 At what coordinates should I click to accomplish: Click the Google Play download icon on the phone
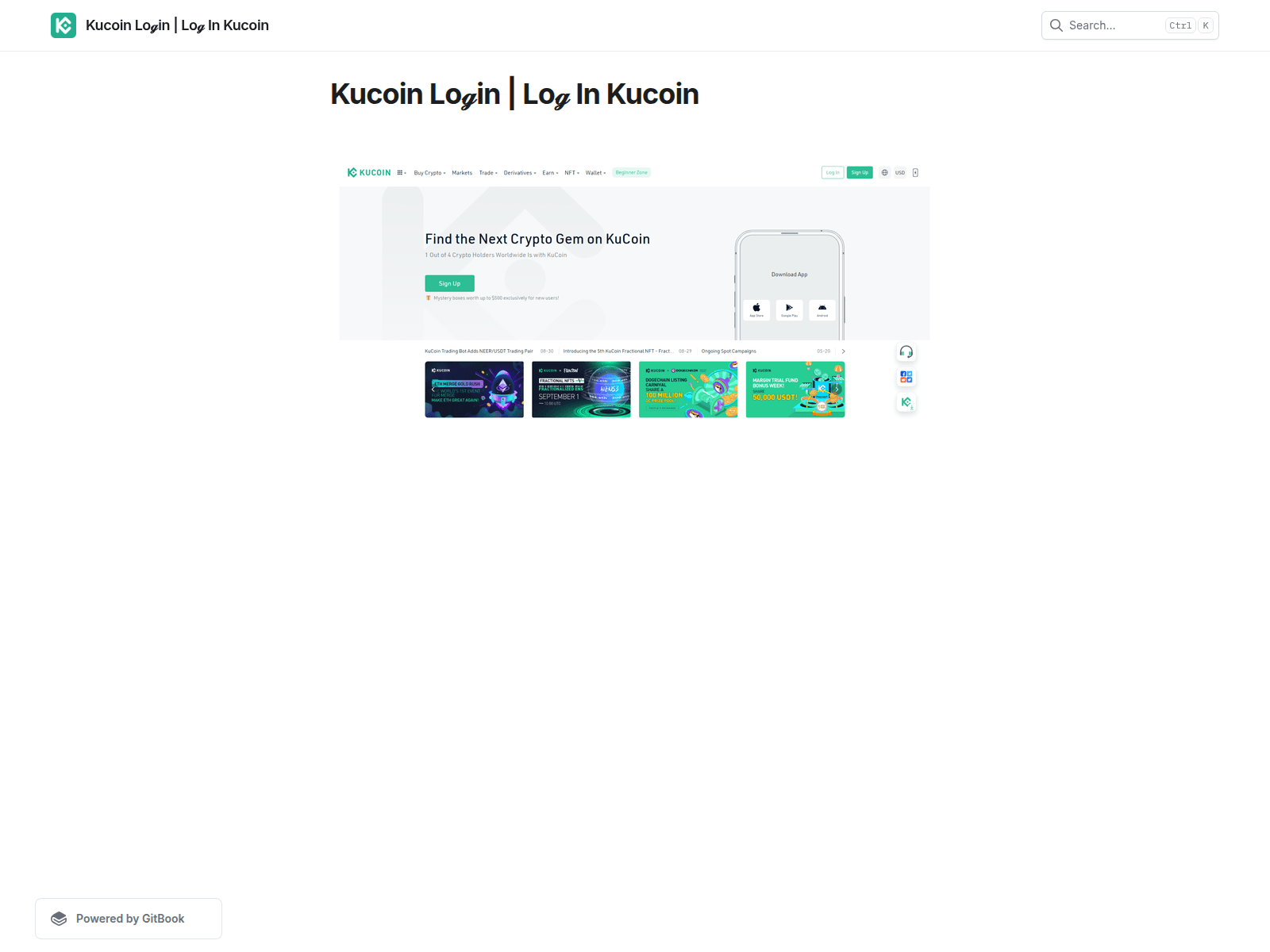click(789, 309)
